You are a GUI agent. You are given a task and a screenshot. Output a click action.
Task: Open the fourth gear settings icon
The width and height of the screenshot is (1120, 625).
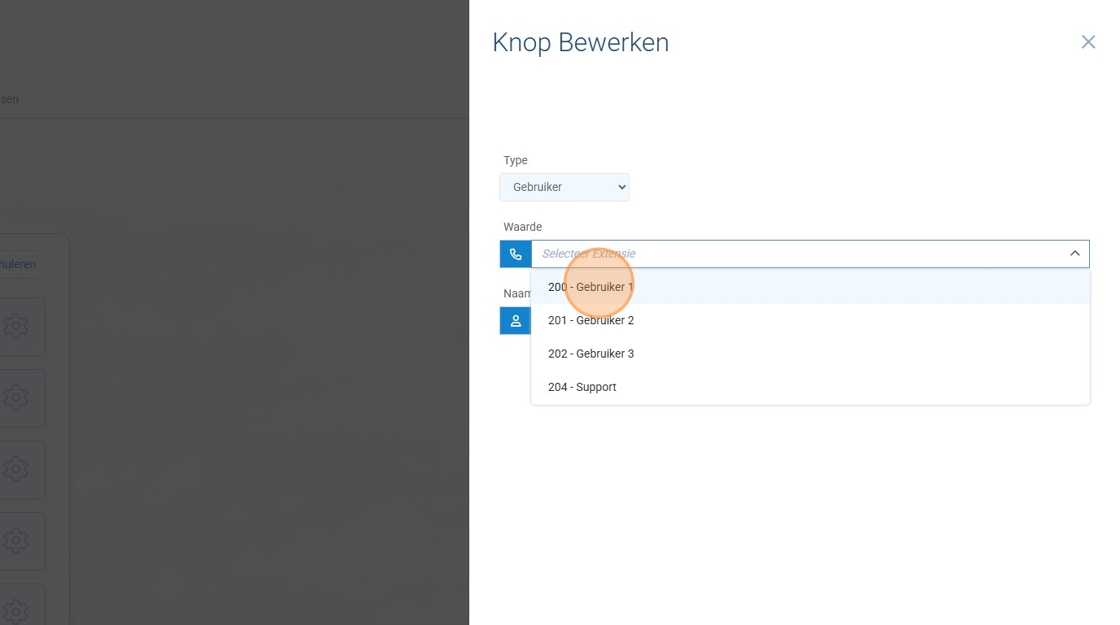(16, 541)
